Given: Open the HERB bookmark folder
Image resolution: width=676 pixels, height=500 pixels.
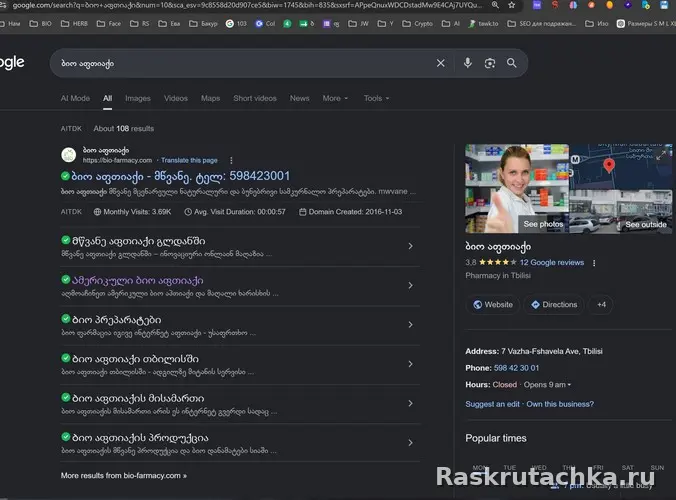Looking at the screenshot, I should [74, 24].
